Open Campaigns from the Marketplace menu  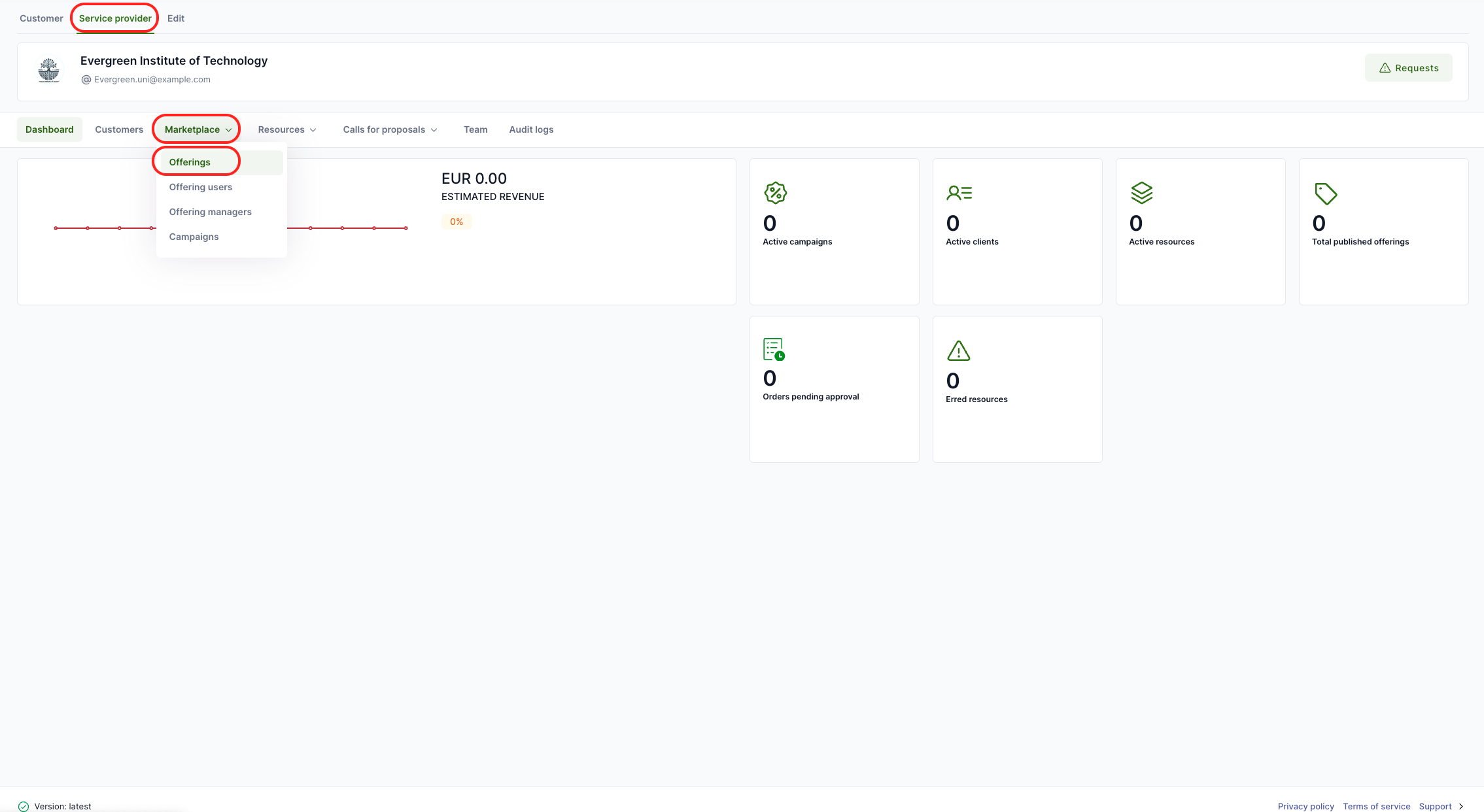[194, 237]
